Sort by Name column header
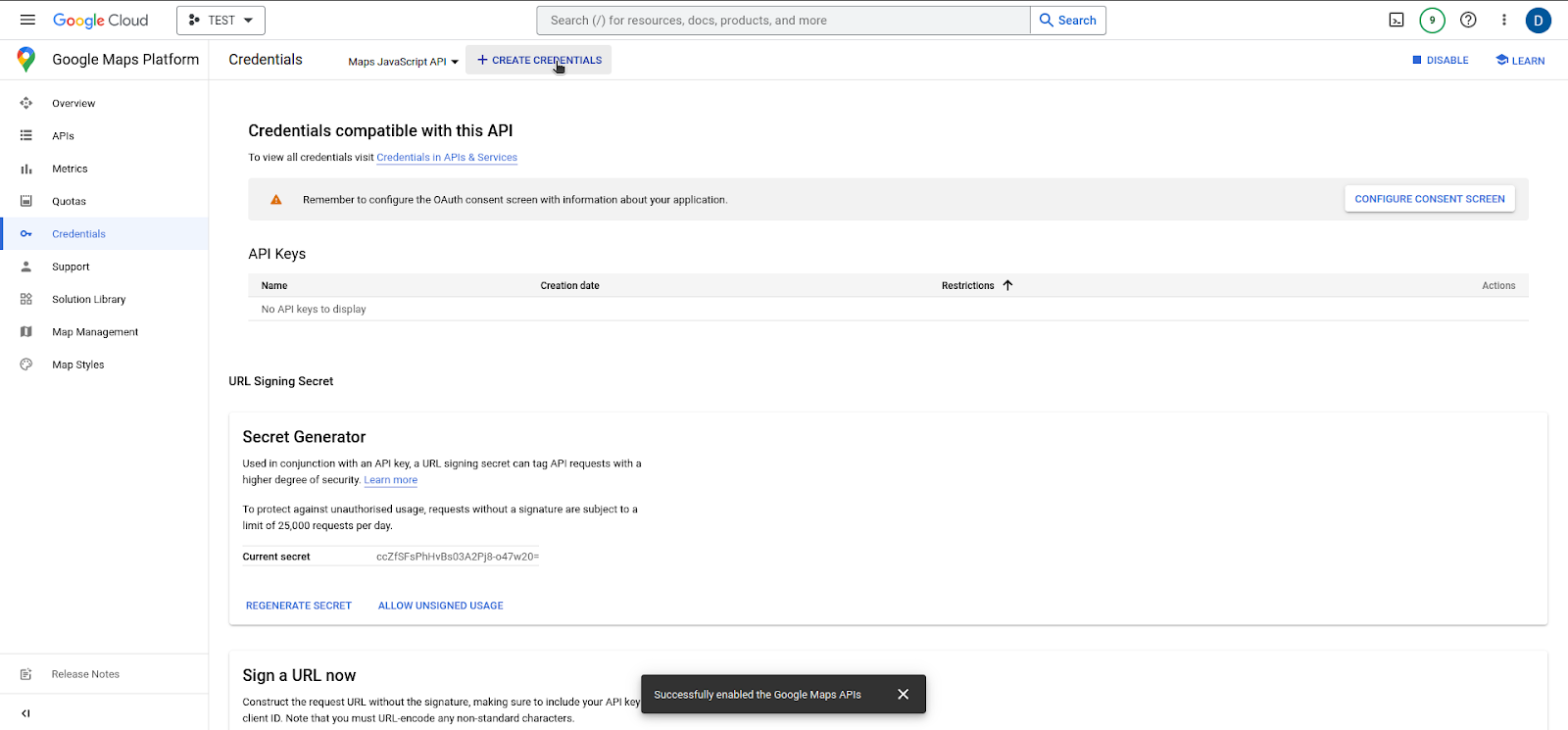The width and height of the screenshot is (1568, 730). point(274,286)
